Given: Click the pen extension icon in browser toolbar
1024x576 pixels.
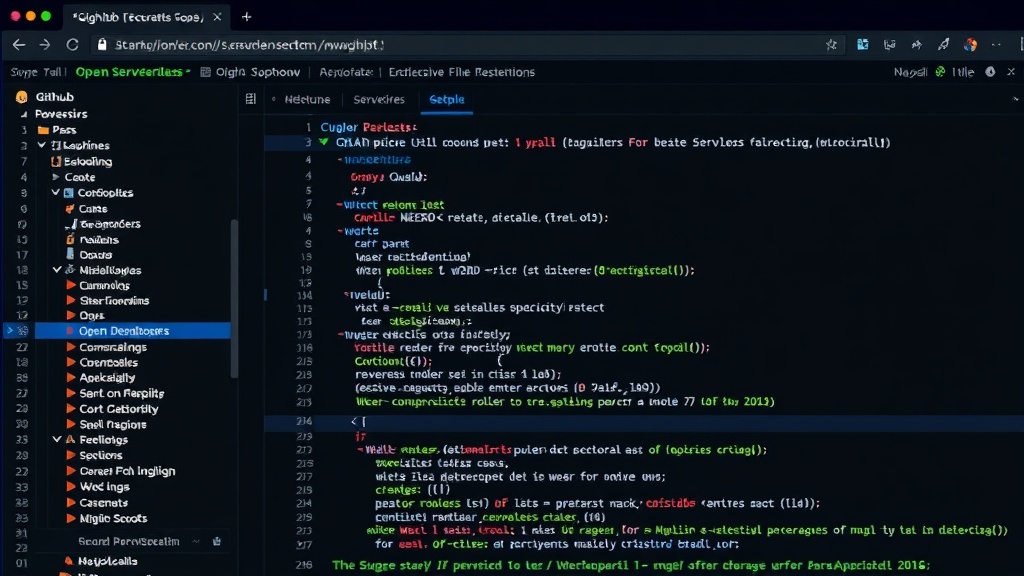Looking at the screenshot, I should (x=944, y=44).
